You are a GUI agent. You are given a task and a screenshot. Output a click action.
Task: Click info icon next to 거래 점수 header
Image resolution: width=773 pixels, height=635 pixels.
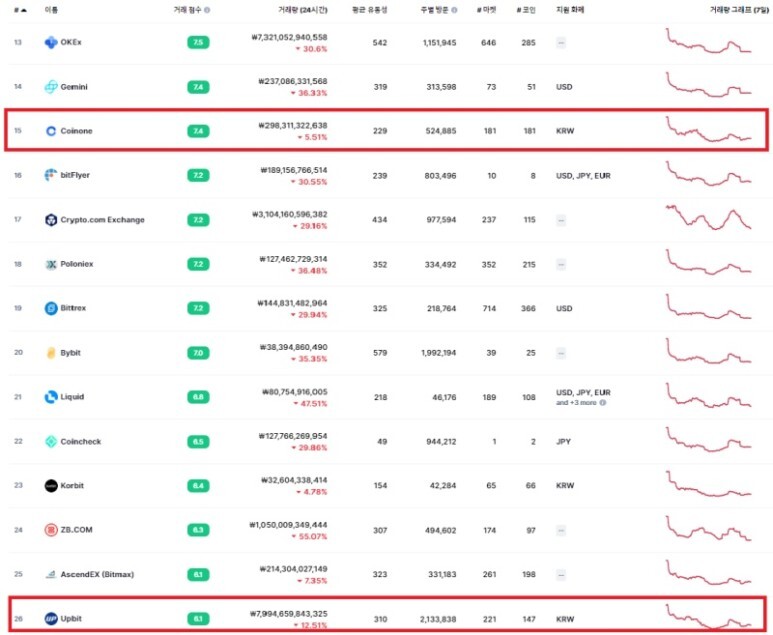click(x=207, y=10)
